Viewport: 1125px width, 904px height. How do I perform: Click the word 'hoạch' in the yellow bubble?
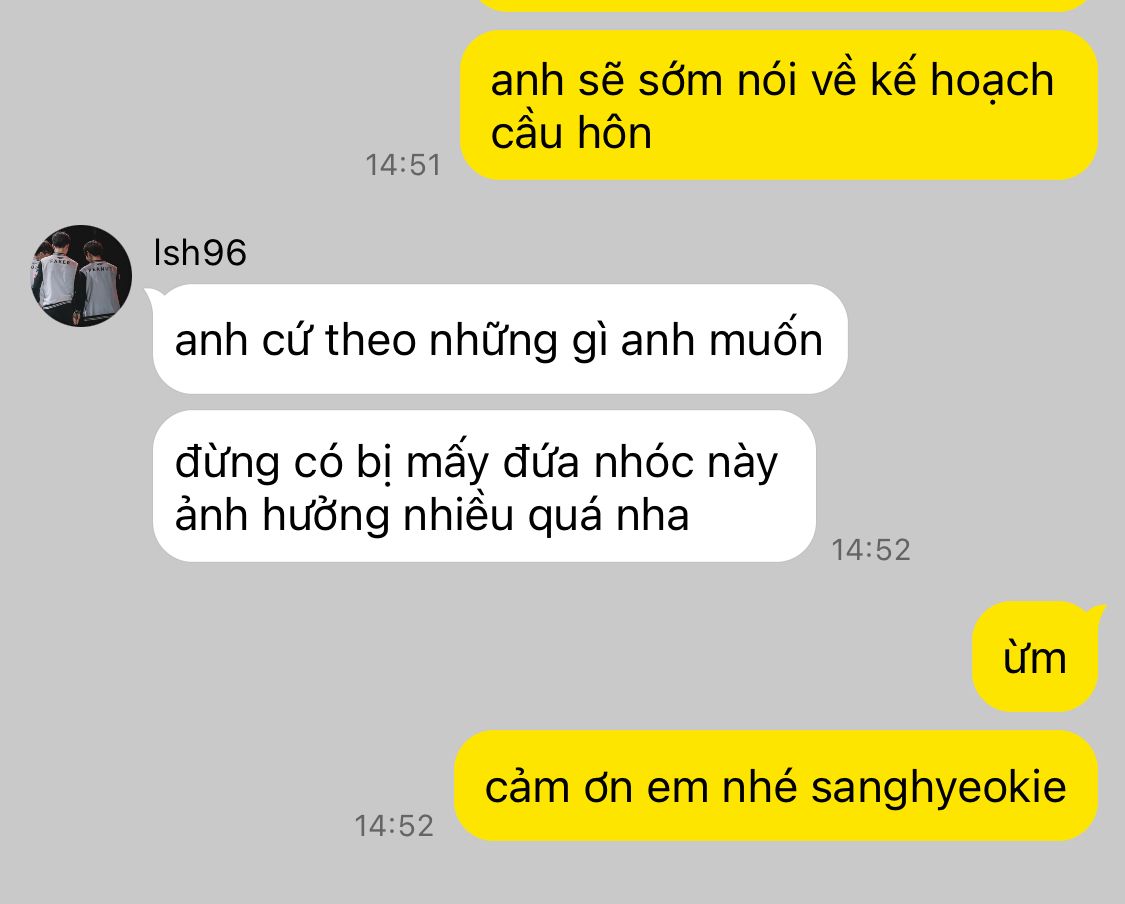tap(992, 80)
